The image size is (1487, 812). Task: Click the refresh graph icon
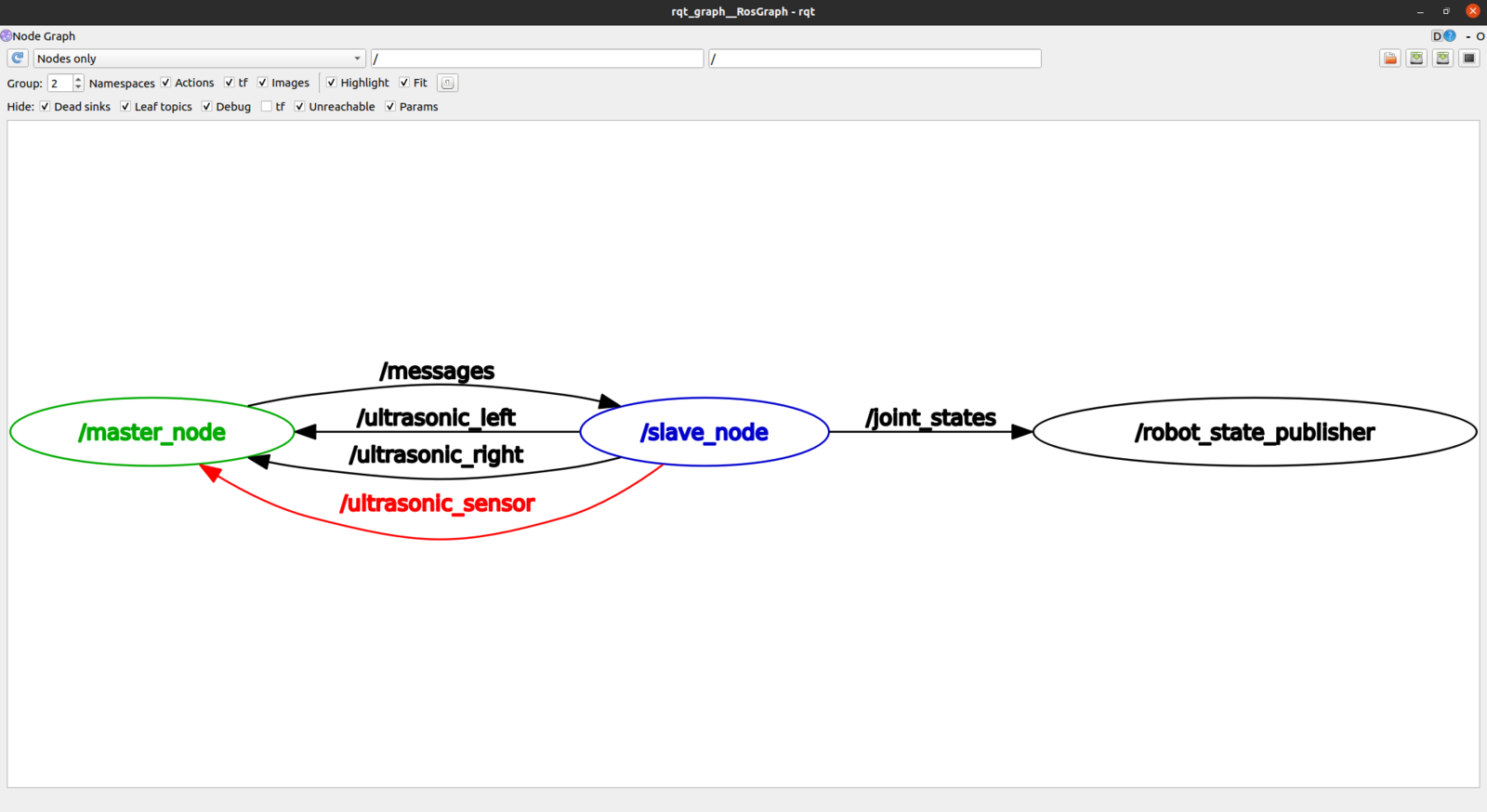coord(17,58)
